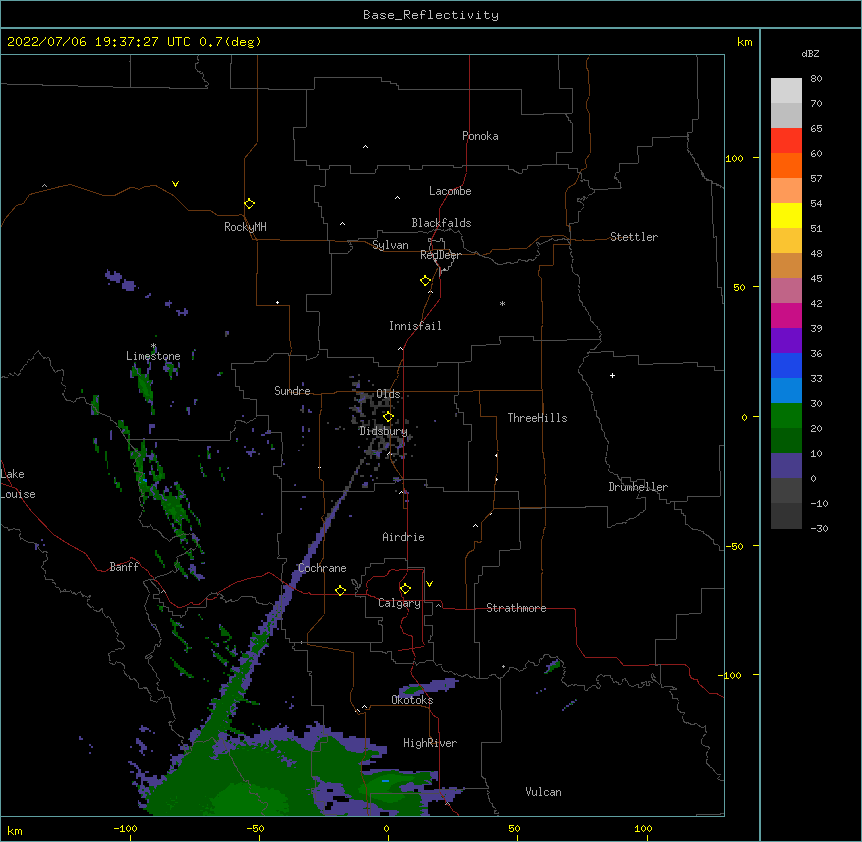This screenshot has height=842, width=862.
Task: Click the yellow diamond marker above Calgary label
Action: coord(405,589)
